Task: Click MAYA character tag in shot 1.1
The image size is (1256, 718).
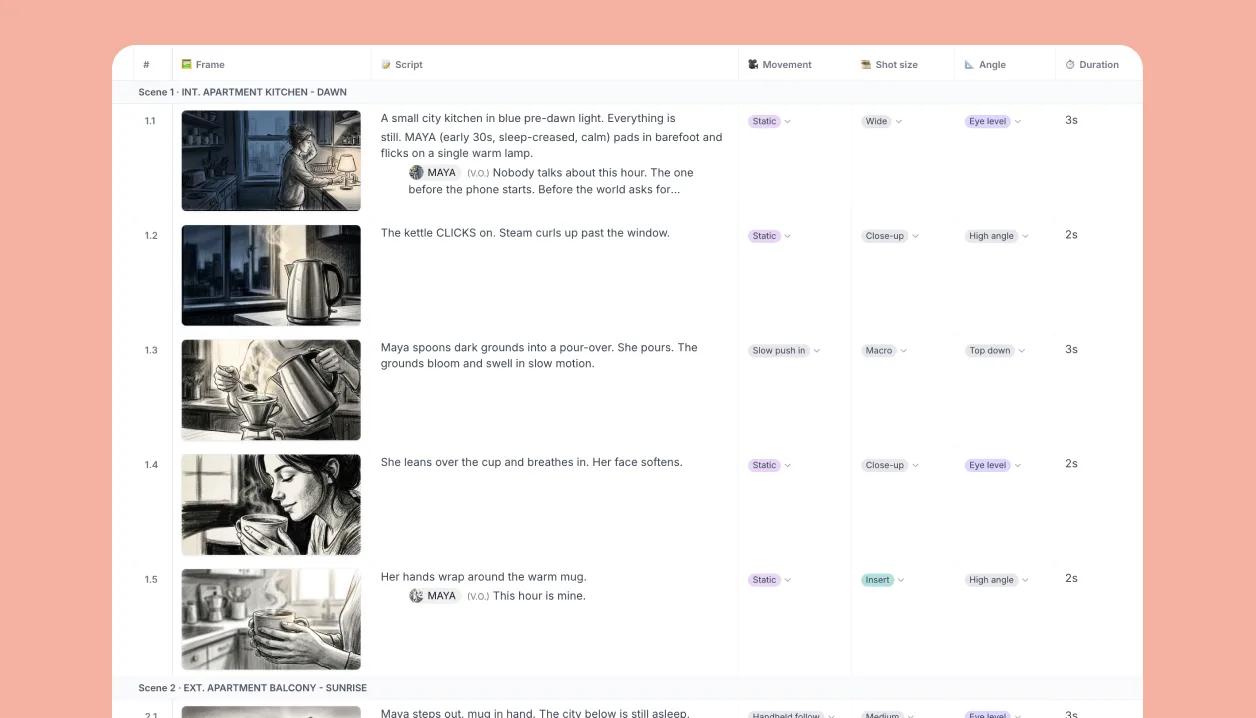Action: pos(433,172)
